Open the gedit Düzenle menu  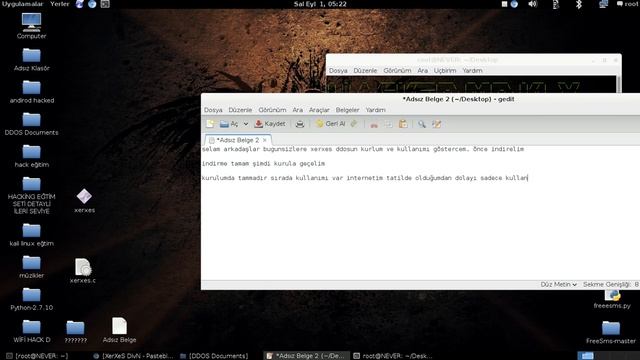click(x=240, y=110)
